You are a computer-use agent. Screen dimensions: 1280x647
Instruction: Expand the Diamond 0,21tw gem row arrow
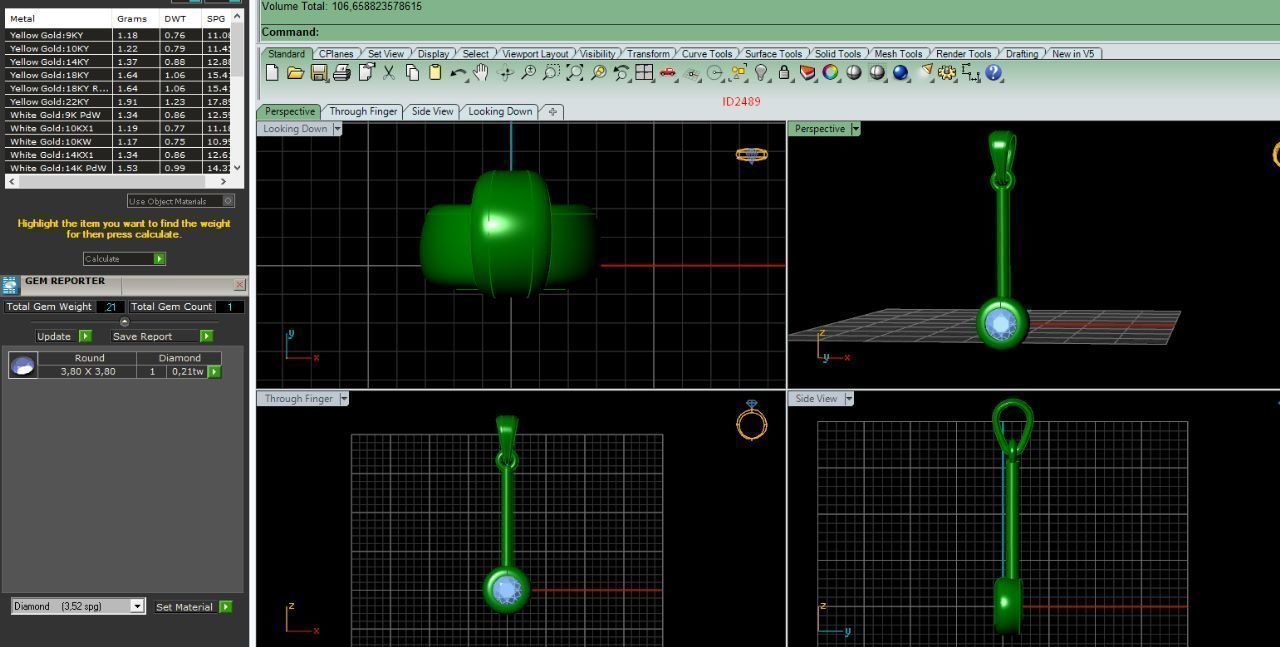(x=214, y=371)
